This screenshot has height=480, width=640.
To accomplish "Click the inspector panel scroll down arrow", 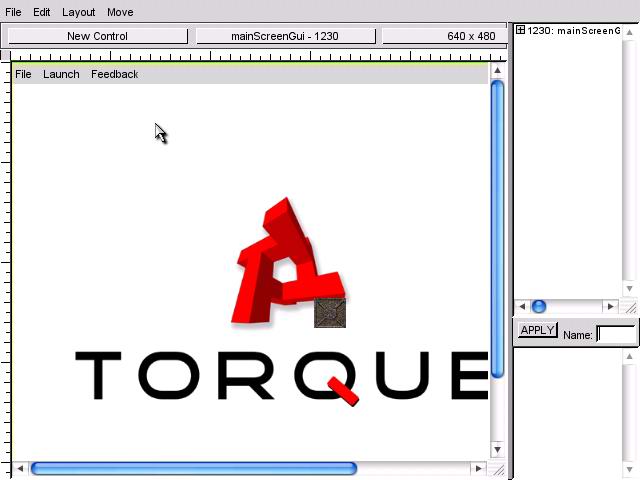I will [629, 470].
